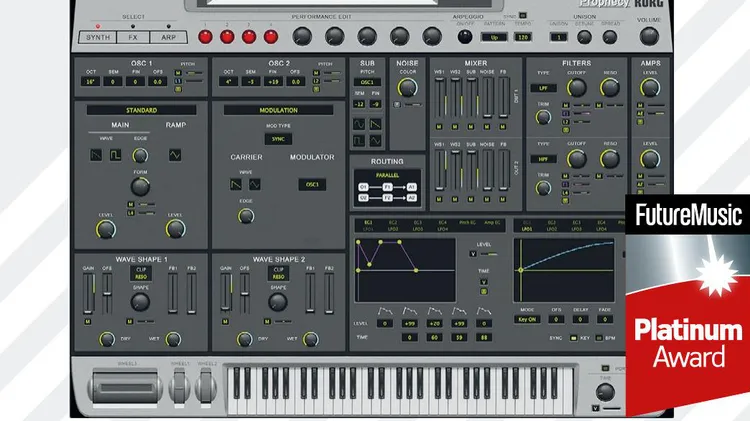The height and width of the screenshot is (421, 750).
Task: Toggle the M button under OUT 1 WS1 fader
Action: tap(439, 127)
